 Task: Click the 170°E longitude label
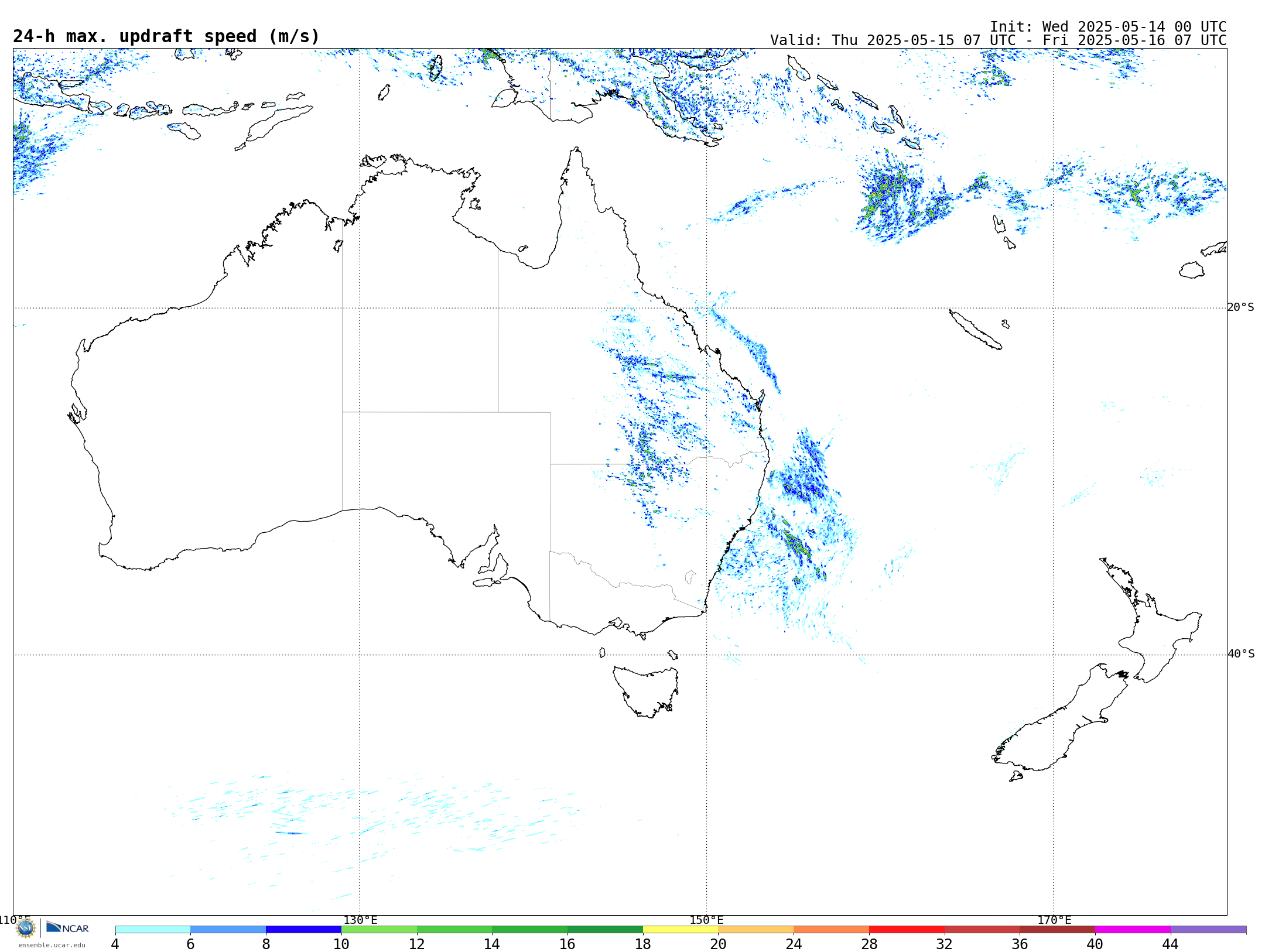pos(1054,920)
